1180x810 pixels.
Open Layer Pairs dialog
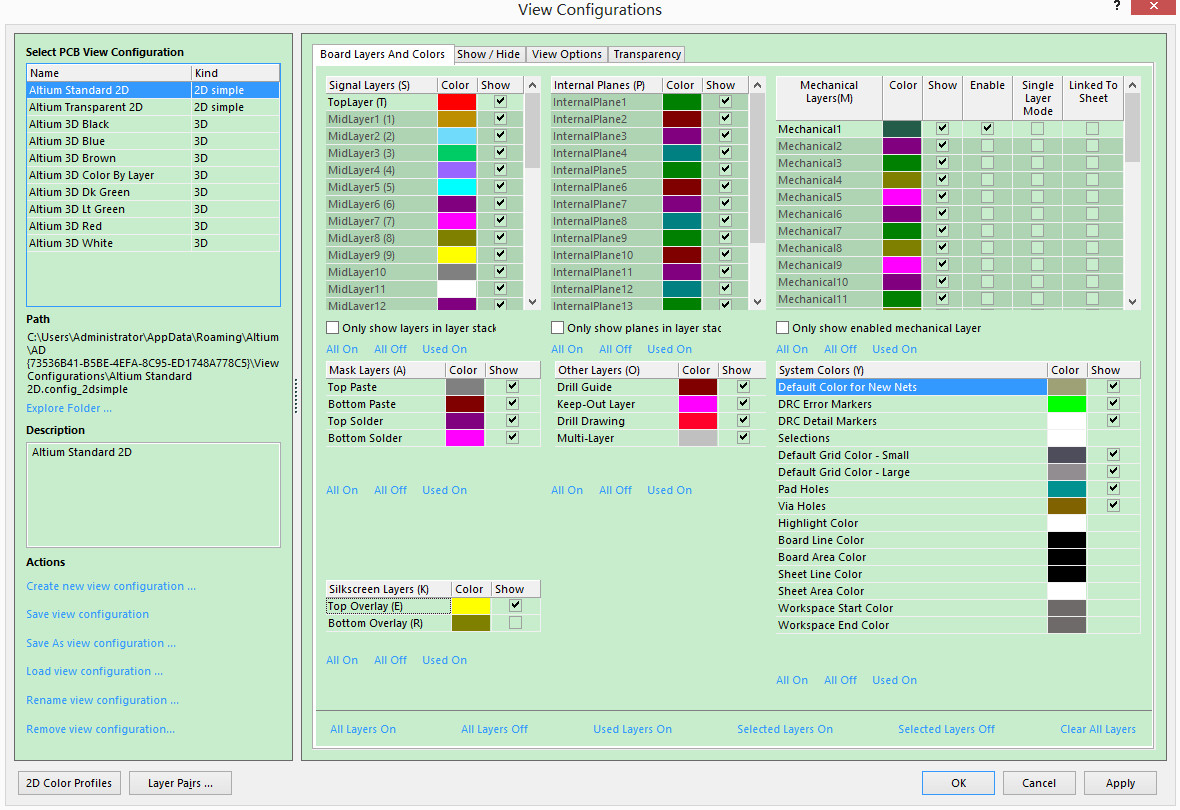[x=180, y=783]
